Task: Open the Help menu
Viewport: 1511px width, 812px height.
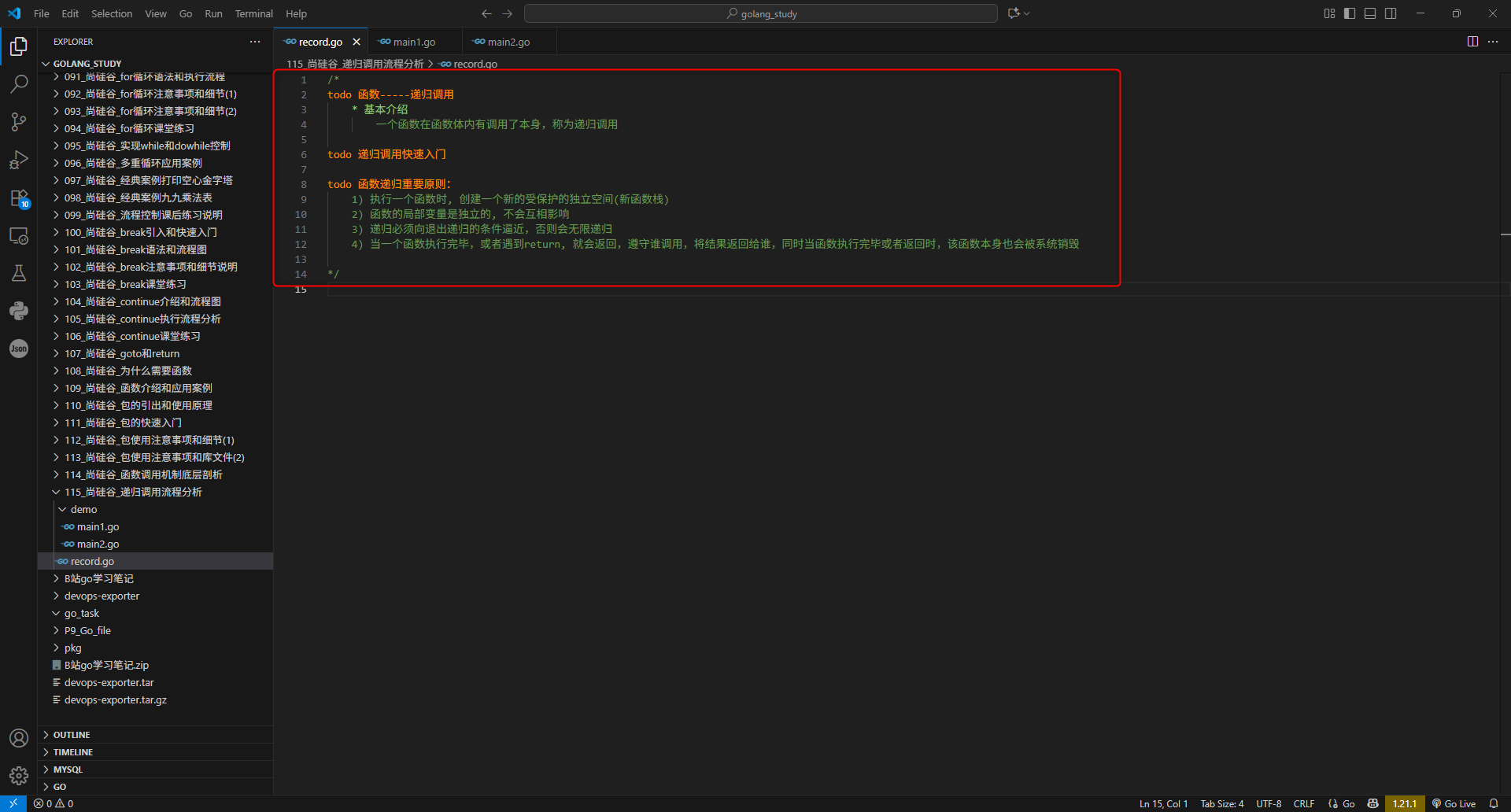Action: pyautogui.click(x=296, y=13)
